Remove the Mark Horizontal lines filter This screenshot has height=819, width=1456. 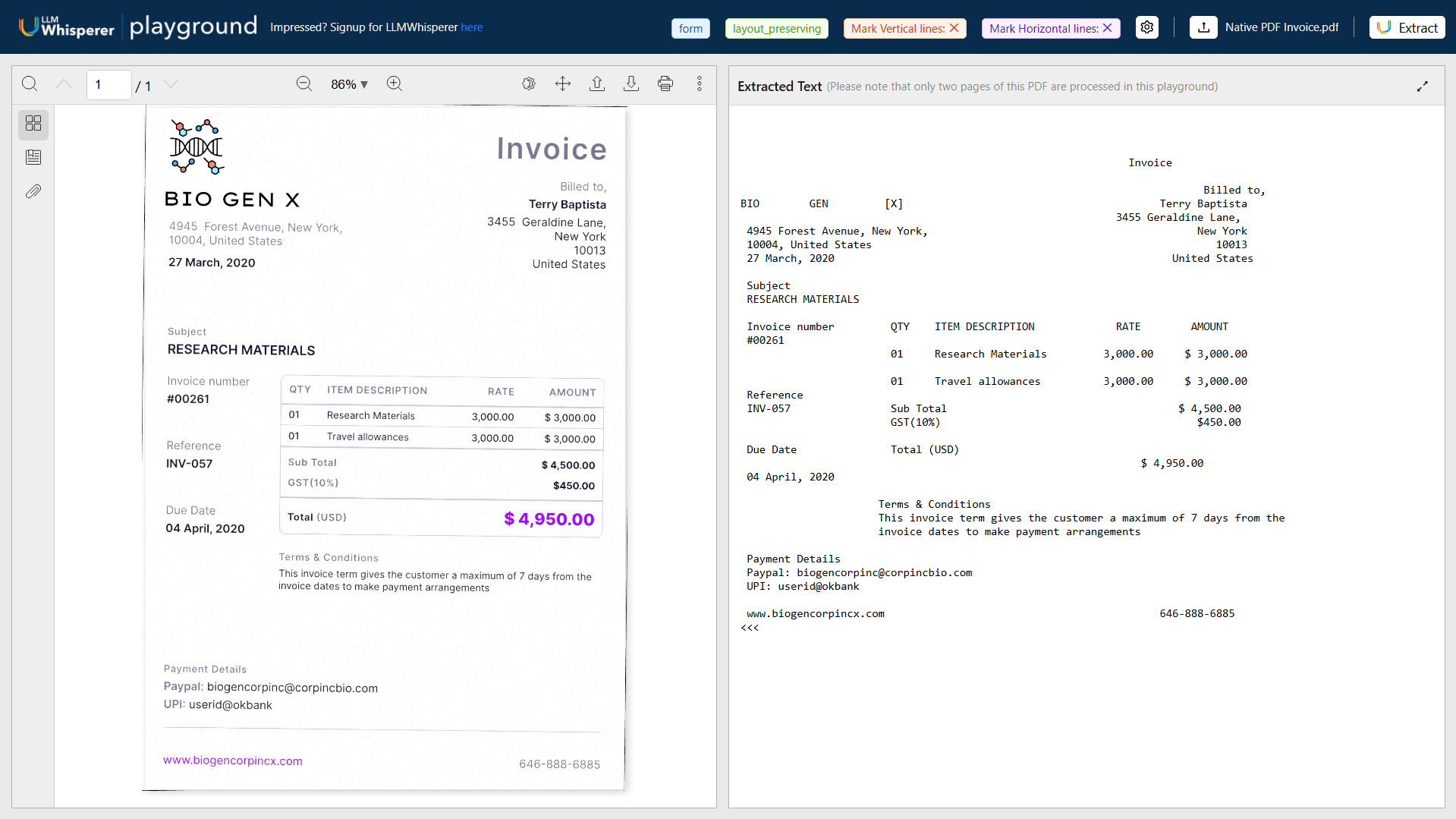(1107, 28)
